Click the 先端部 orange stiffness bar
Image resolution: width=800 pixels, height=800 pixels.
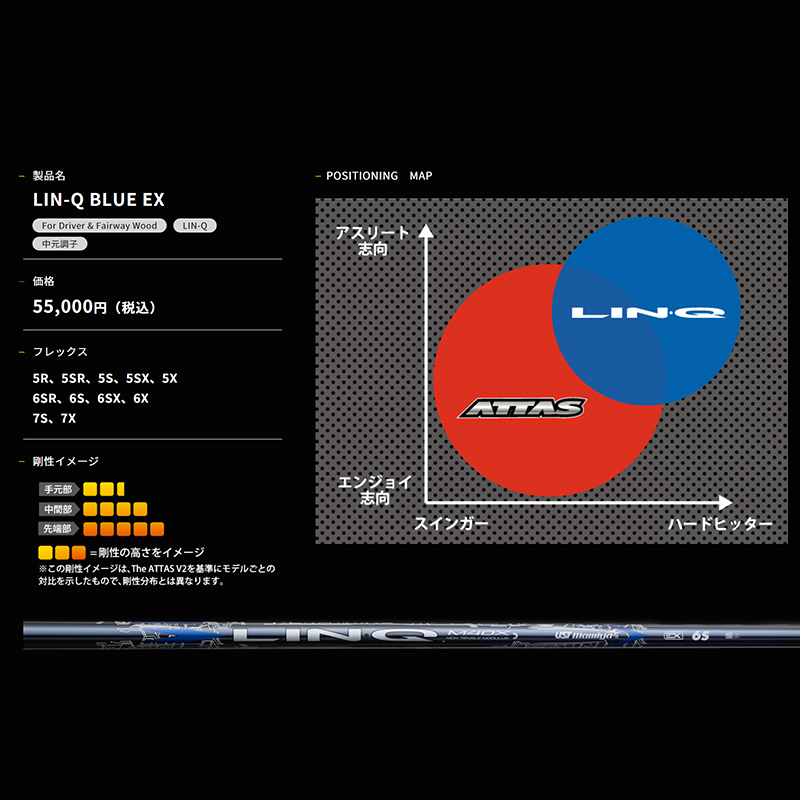[123, 529]
